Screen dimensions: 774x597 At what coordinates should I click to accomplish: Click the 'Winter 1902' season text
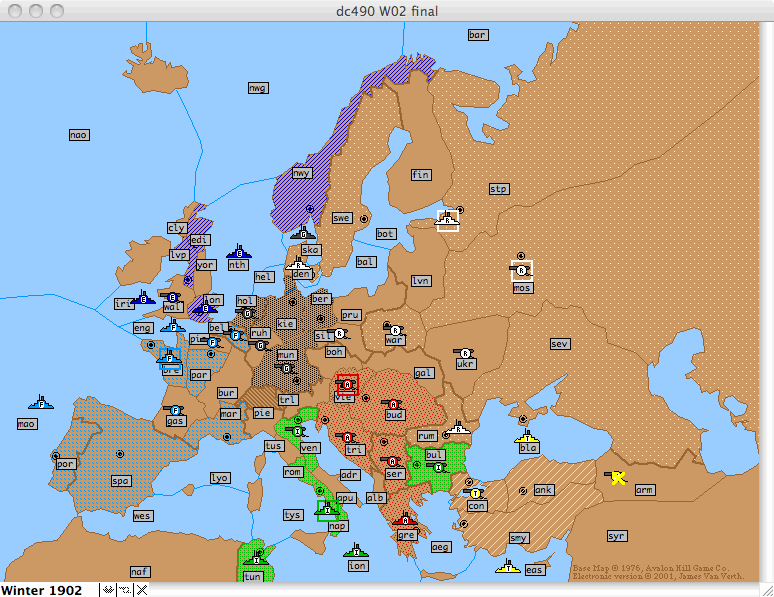(x=42, y=590)
